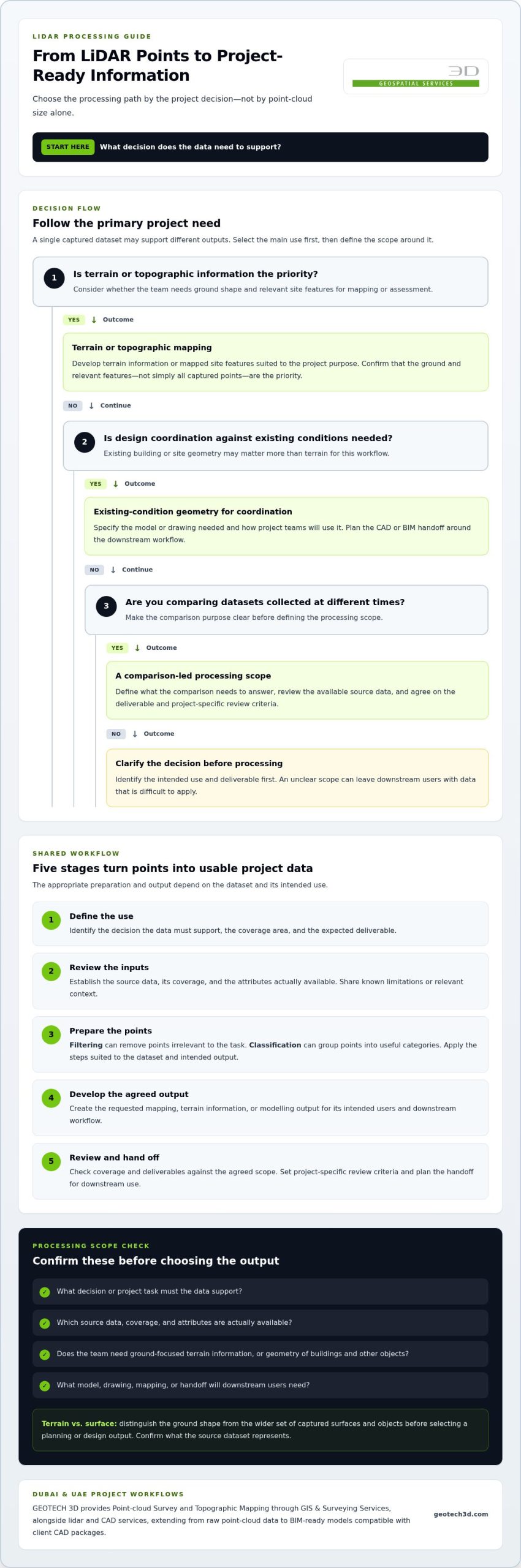The width and height of the screenshot is (521, 1568).
Task: Click the down arrow beside YES Outcome under step 3
Action: (x=137, y=648)
